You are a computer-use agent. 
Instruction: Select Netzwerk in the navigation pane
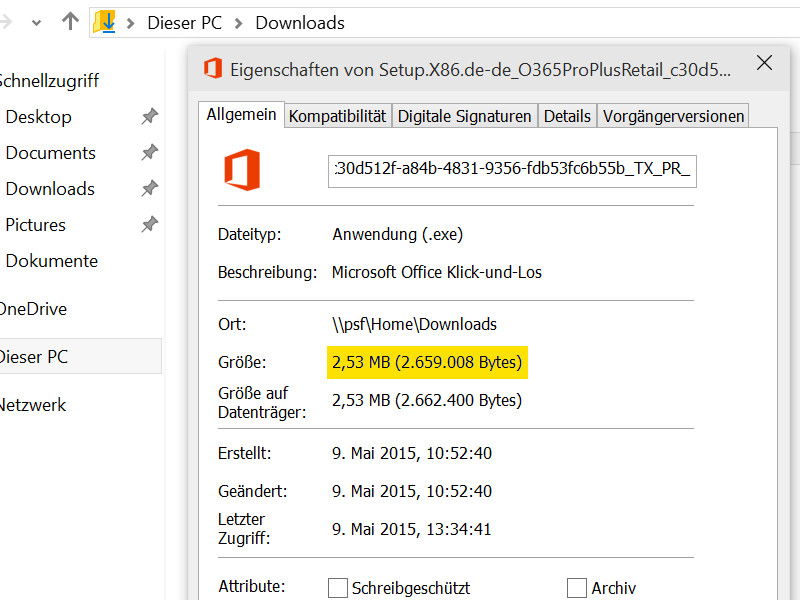[x=33, y=405]
